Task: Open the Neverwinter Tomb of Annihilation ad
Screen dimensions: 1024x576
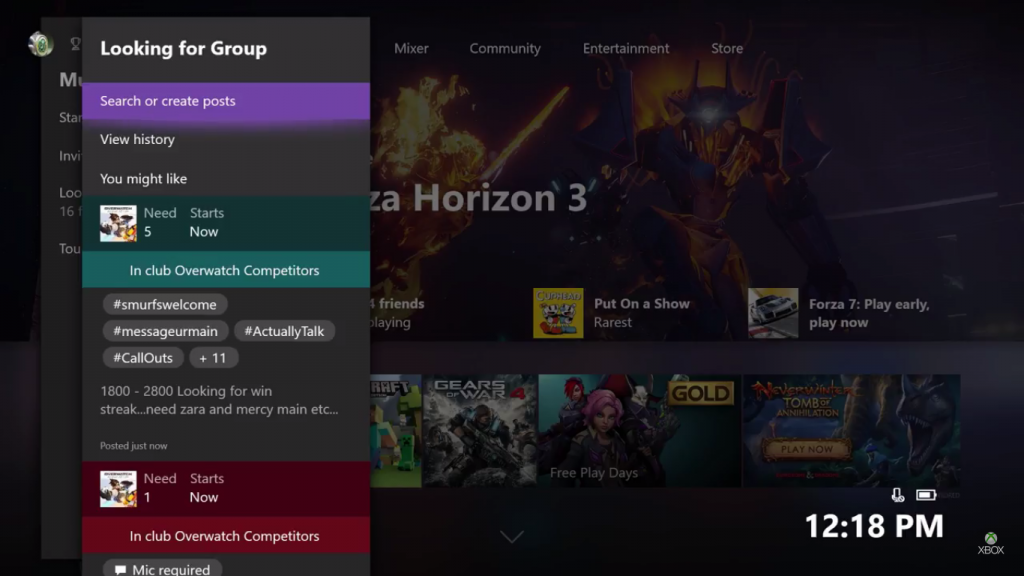Action: tap(850, 430)
